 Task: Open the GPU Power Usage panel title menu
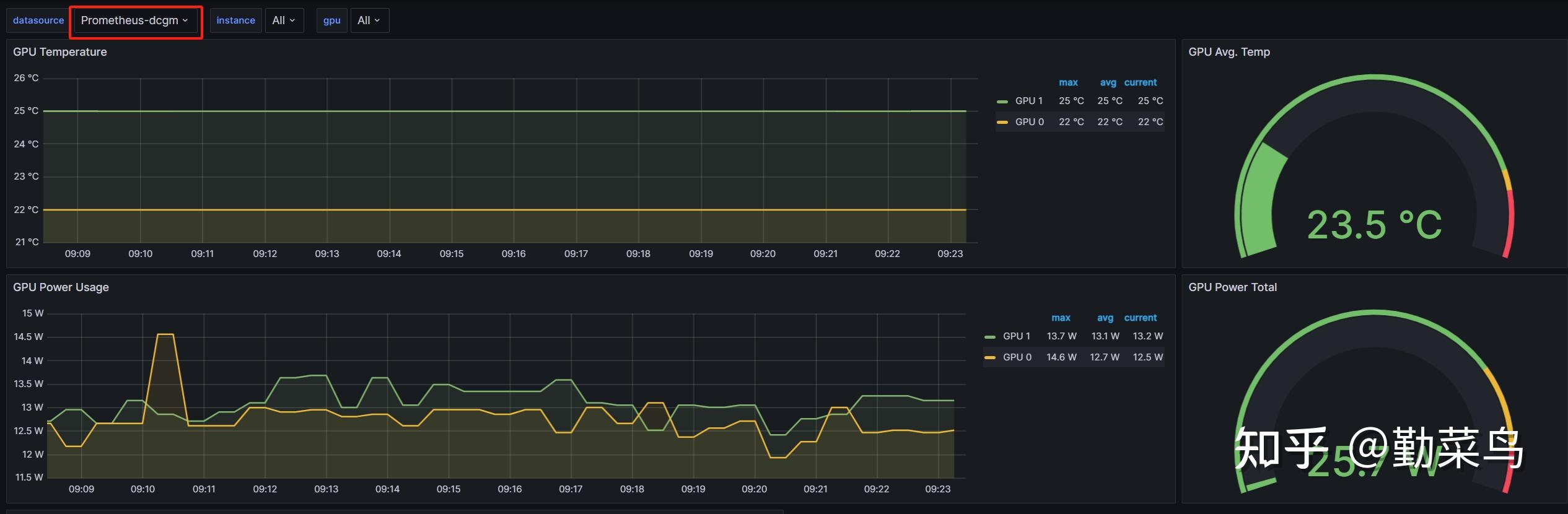(61, 287)
